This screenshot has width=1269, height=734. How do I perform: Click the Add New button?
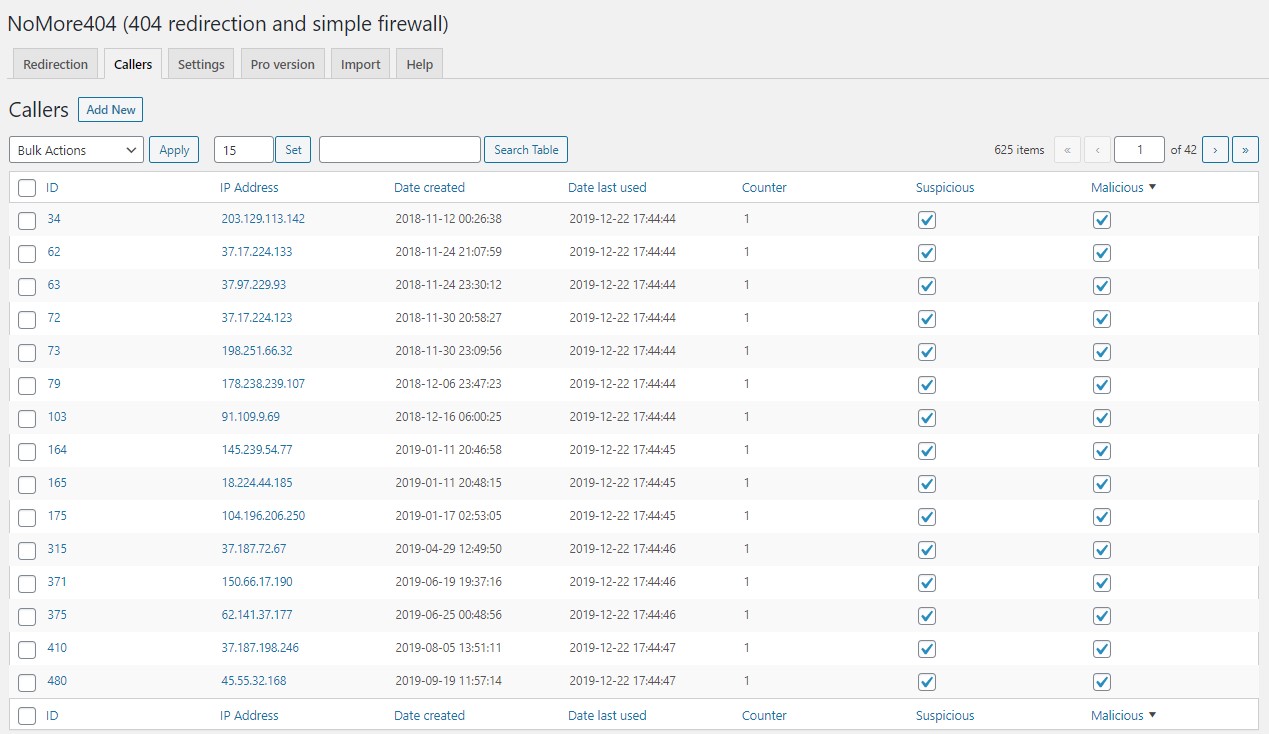pos(111,110)
